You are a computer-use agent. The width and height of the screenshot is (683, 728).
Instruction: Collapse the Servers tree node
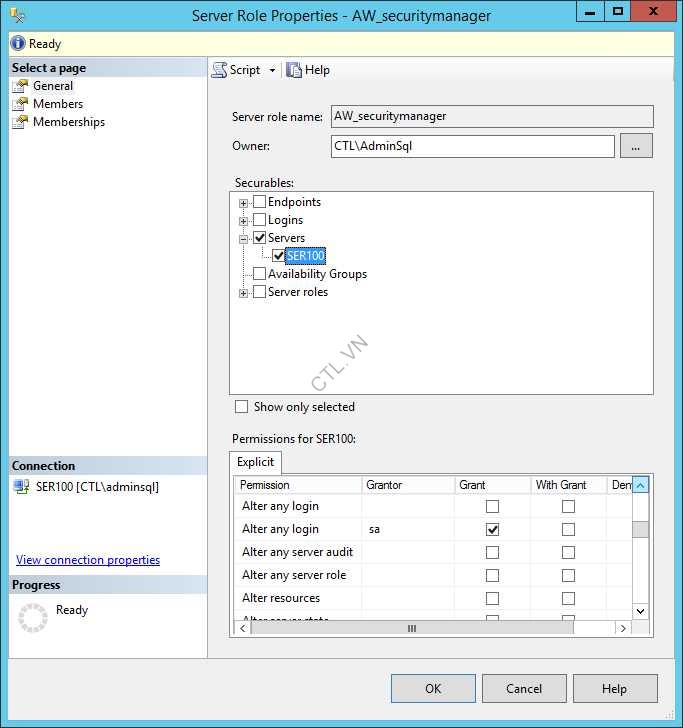pos(243,239)
